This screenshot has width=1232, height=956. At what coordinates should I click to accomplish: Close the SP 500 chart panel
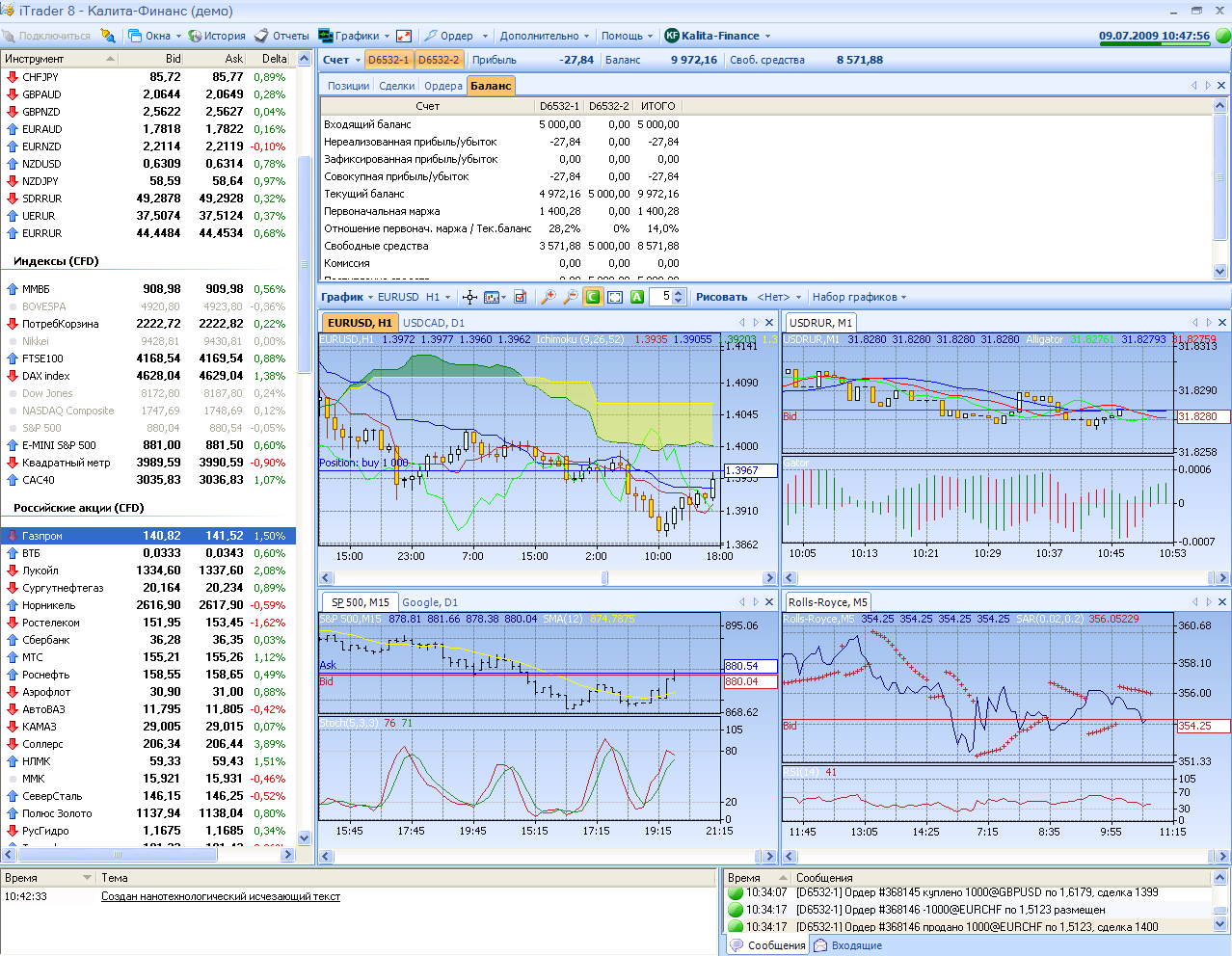769,602
